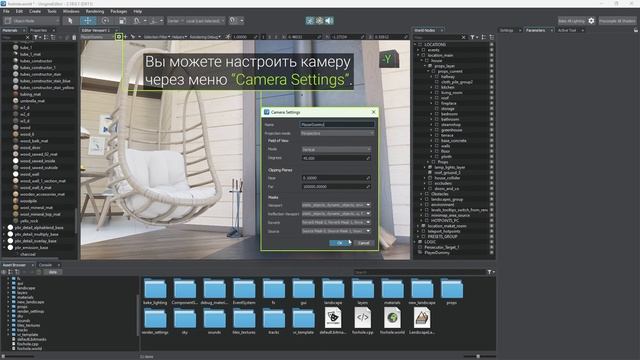Screen dimensions: 640x360
Task: Click the camera speed icon in viewport toolbar
Action: (228, 37)
